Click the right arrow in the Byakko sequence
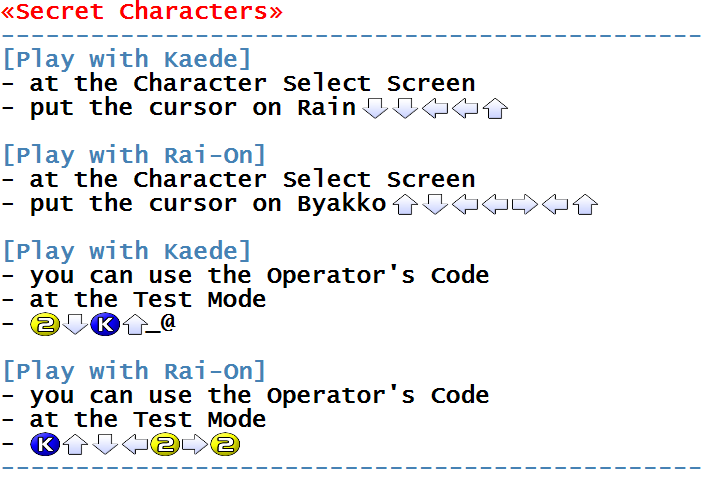This screenshot has height=480, width=705. pos(525,204)
